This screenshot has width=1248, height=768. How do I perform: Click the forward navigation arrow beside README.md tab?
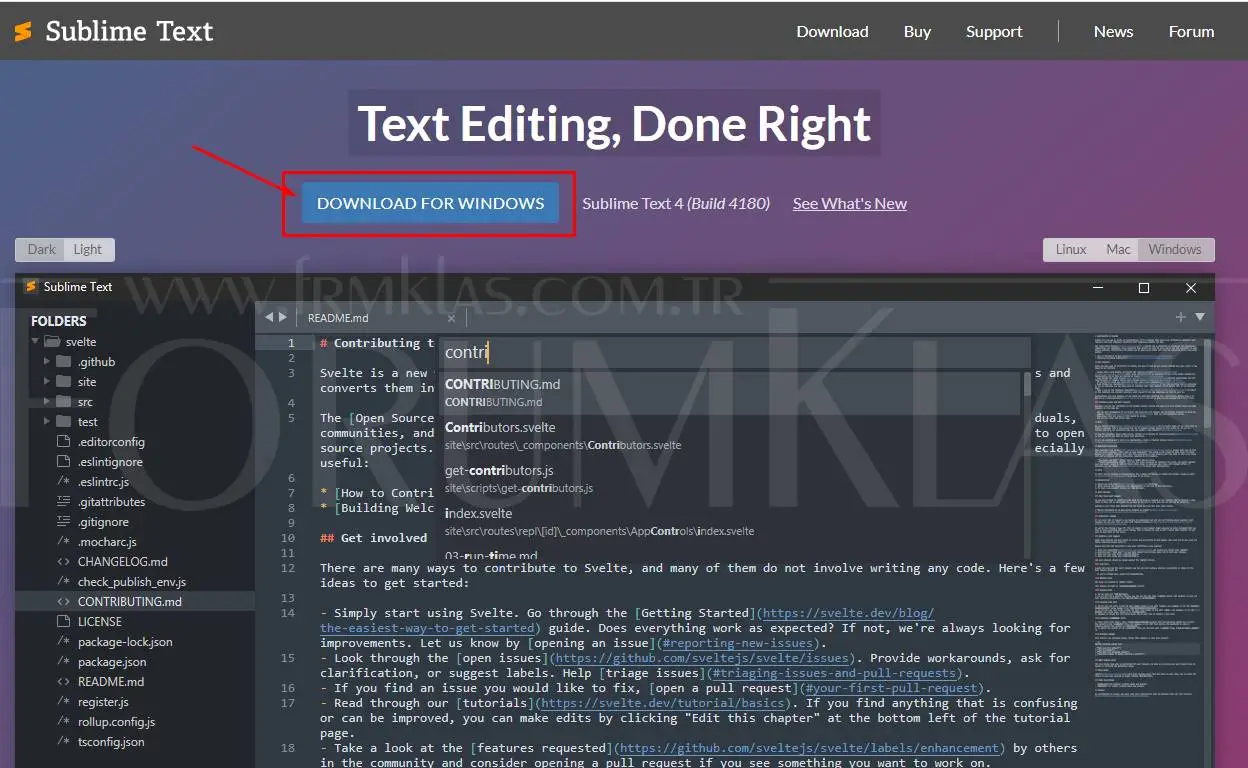[x=283, y=317]
